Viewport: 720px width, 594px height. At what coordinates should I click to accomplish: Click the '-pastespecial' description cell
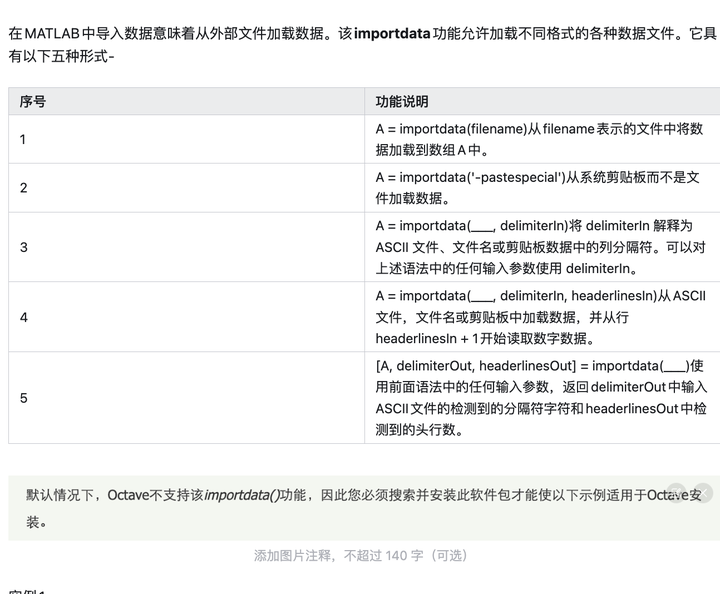542,188
